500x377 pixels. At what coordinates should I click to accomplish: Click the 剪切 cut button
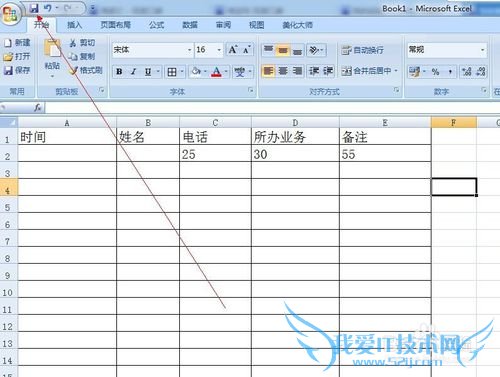click(82, 43)
